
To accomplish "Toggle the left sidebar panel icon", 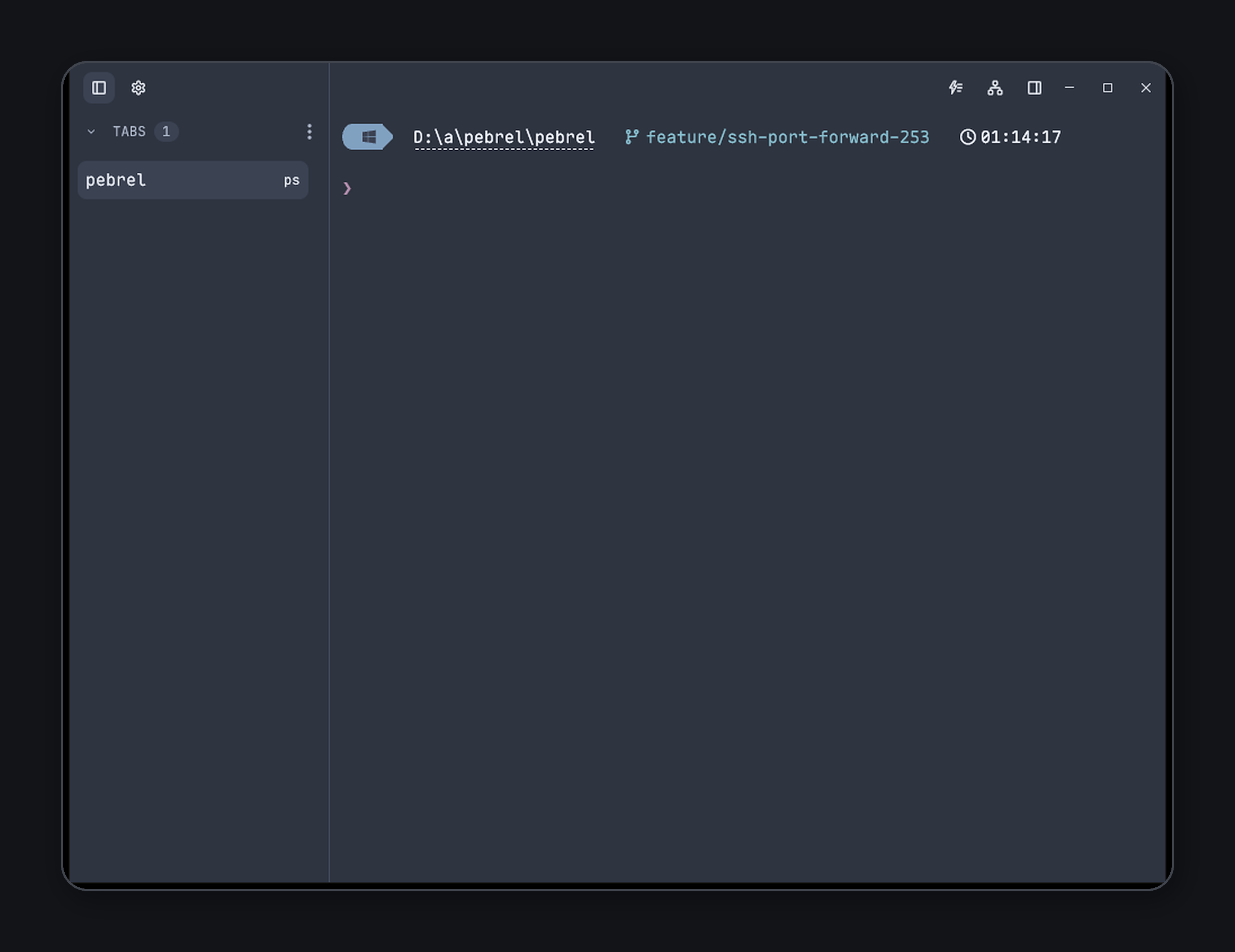I will [99, 88].
